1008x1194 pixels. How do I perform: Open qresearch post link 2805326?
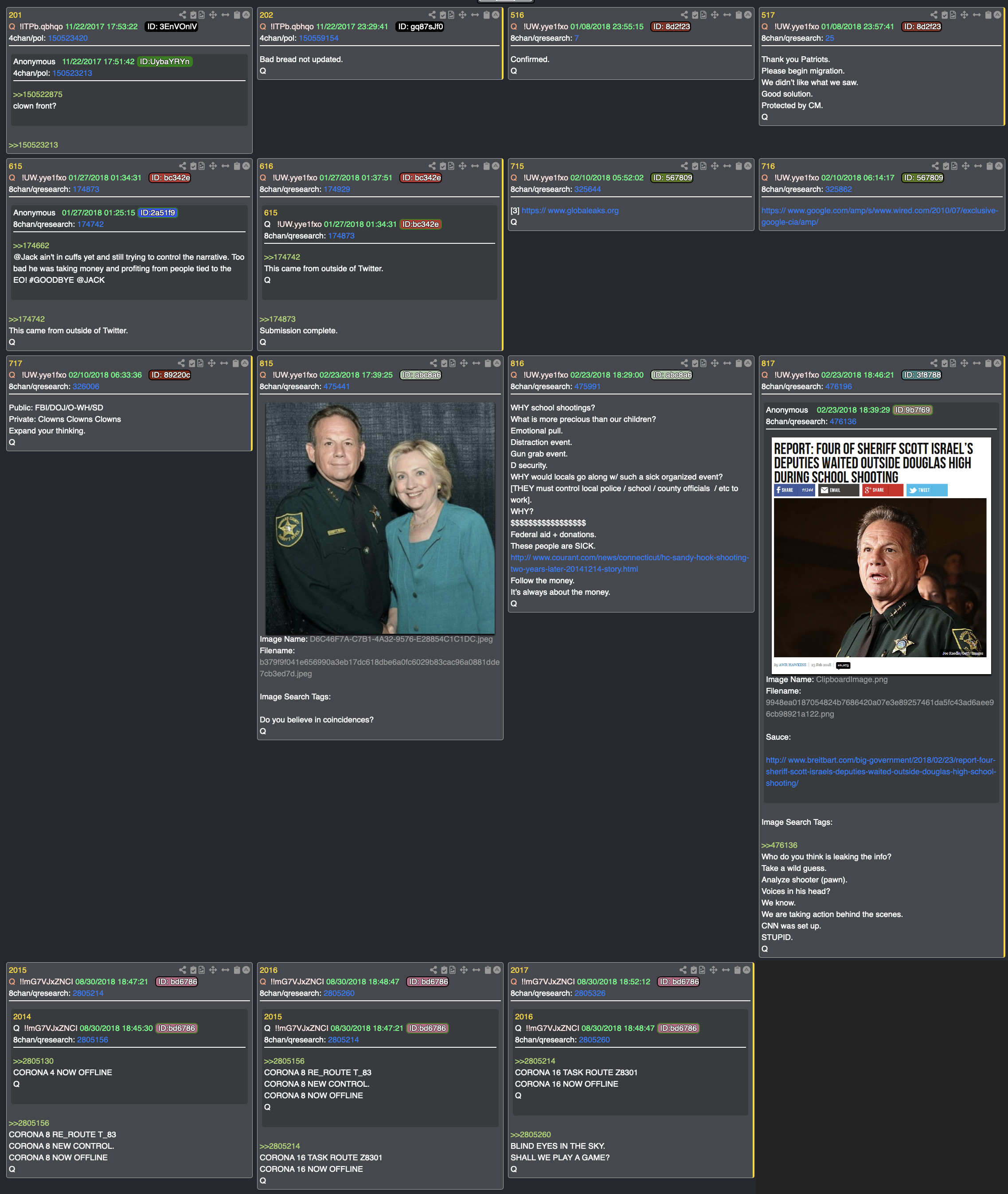pyautogui.click(x=589, y=993)
